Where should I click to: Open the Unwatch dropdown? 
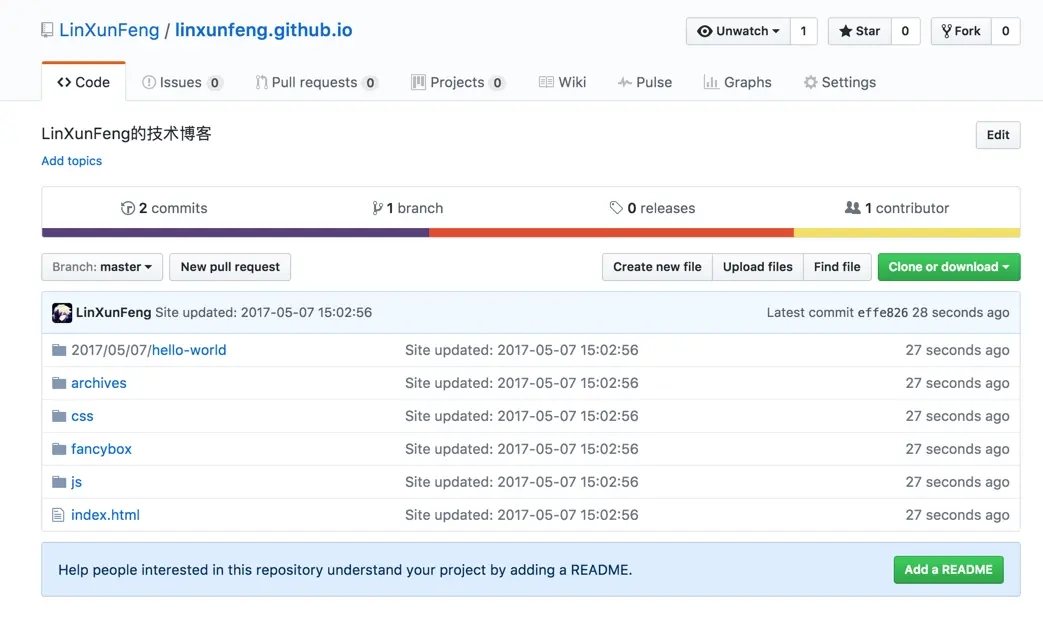738,31
